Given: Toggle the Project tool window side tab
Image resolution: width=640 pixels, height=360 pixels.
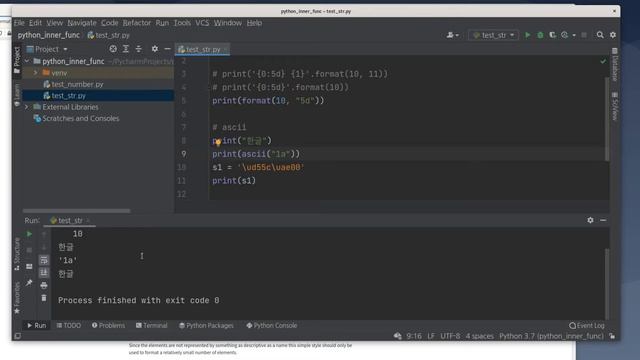Looking at the screenshot, I should click(17, 60).
